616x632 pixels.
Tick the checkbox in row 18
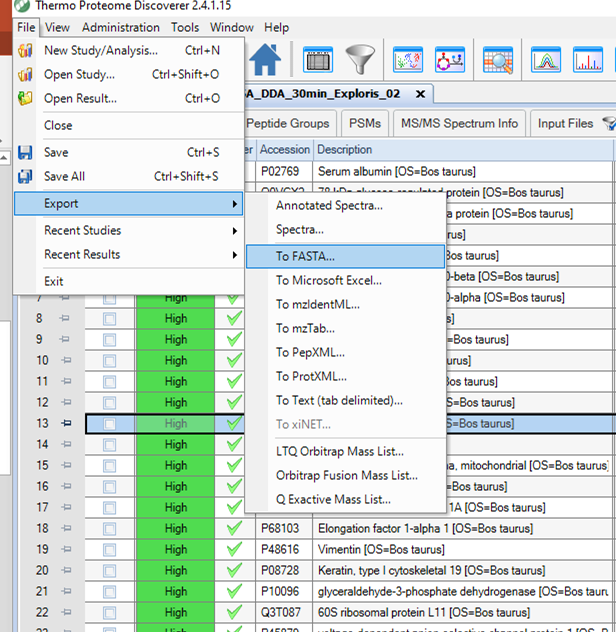[109, 529]
